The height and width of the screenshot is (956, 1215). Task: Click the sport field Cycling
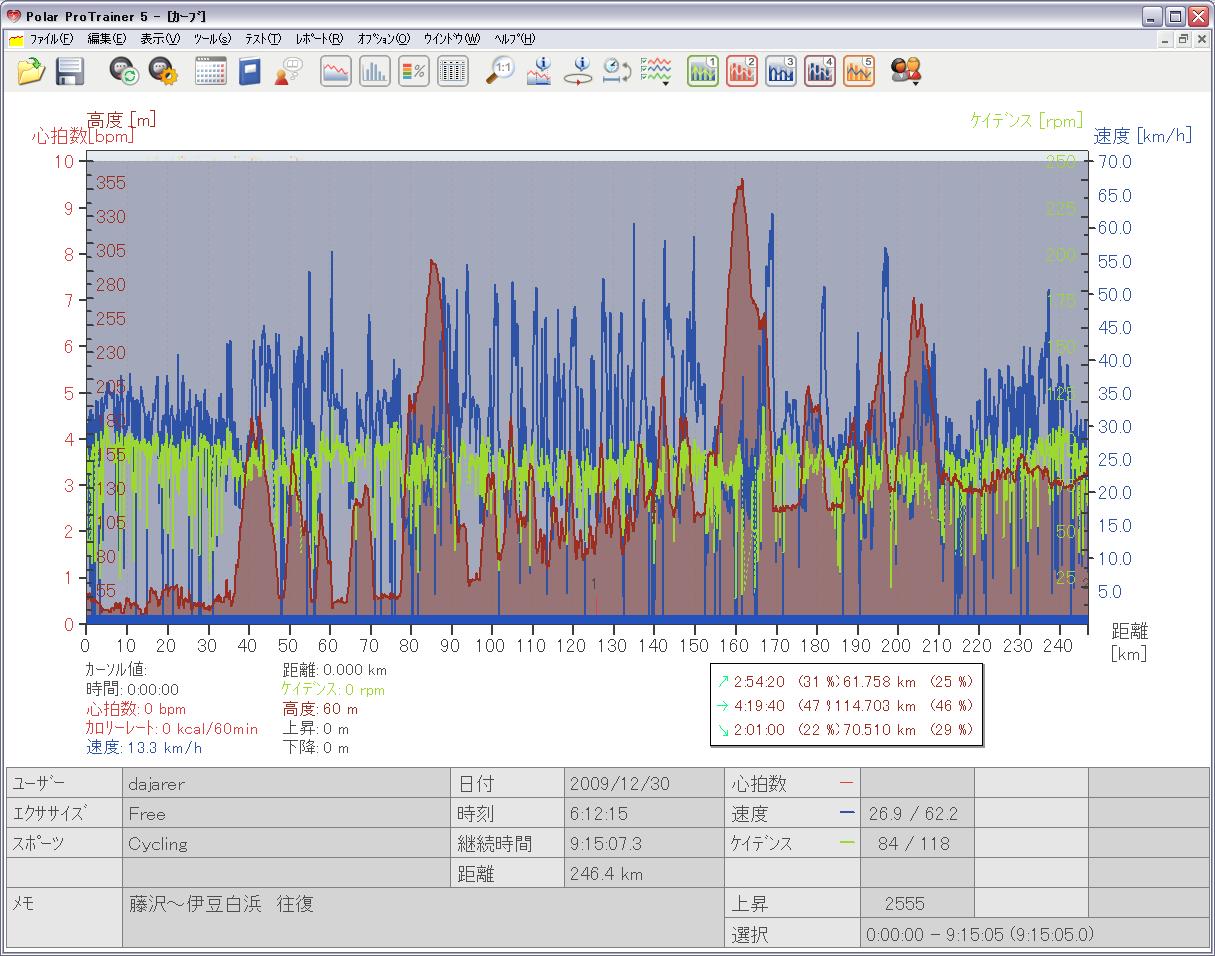click(286, 844)
